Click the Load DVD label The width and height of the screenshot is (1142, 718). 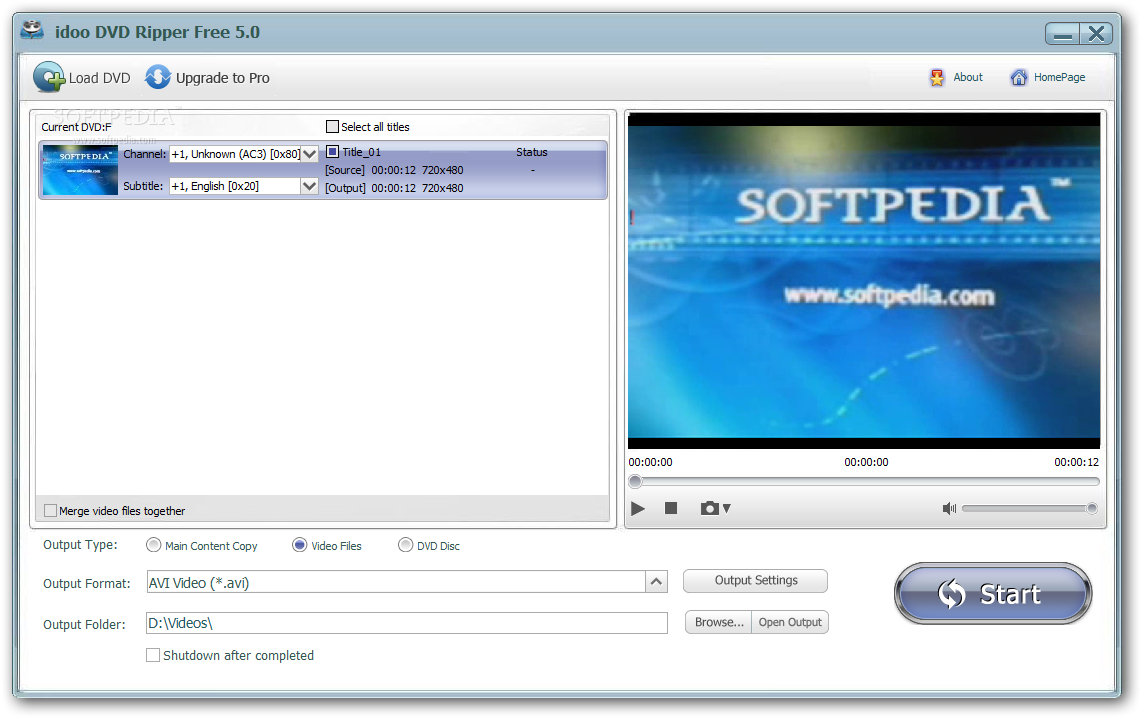[x=100, y=78]
